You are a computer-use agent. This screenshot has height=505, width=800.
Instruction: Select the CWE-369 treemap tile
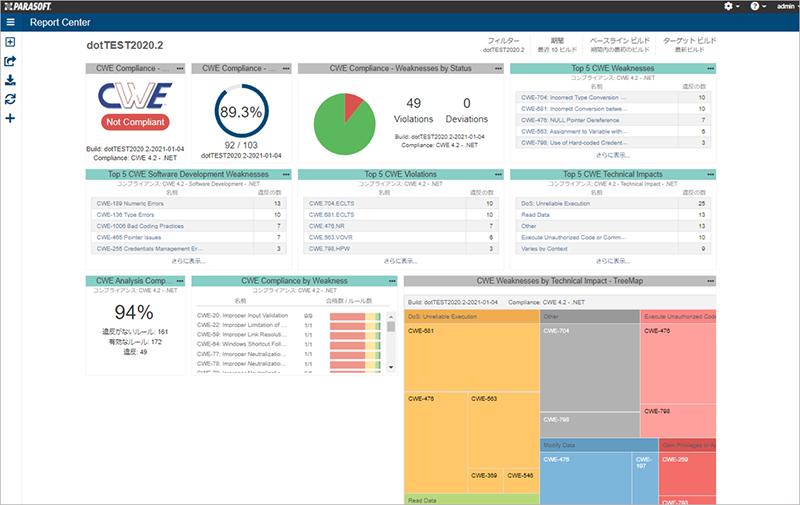click(485, 481)
